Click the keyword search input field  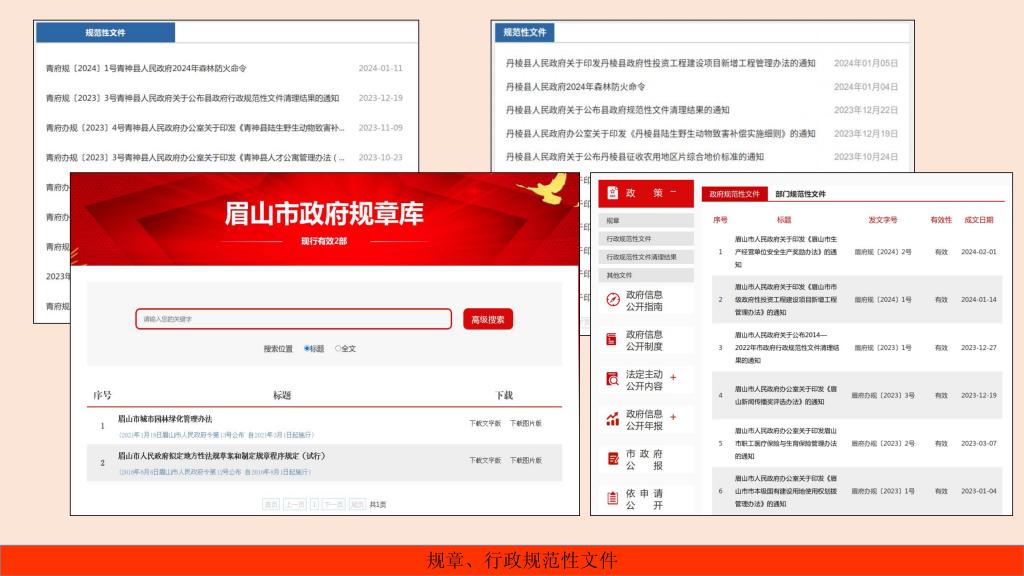[x=293, y=319]
